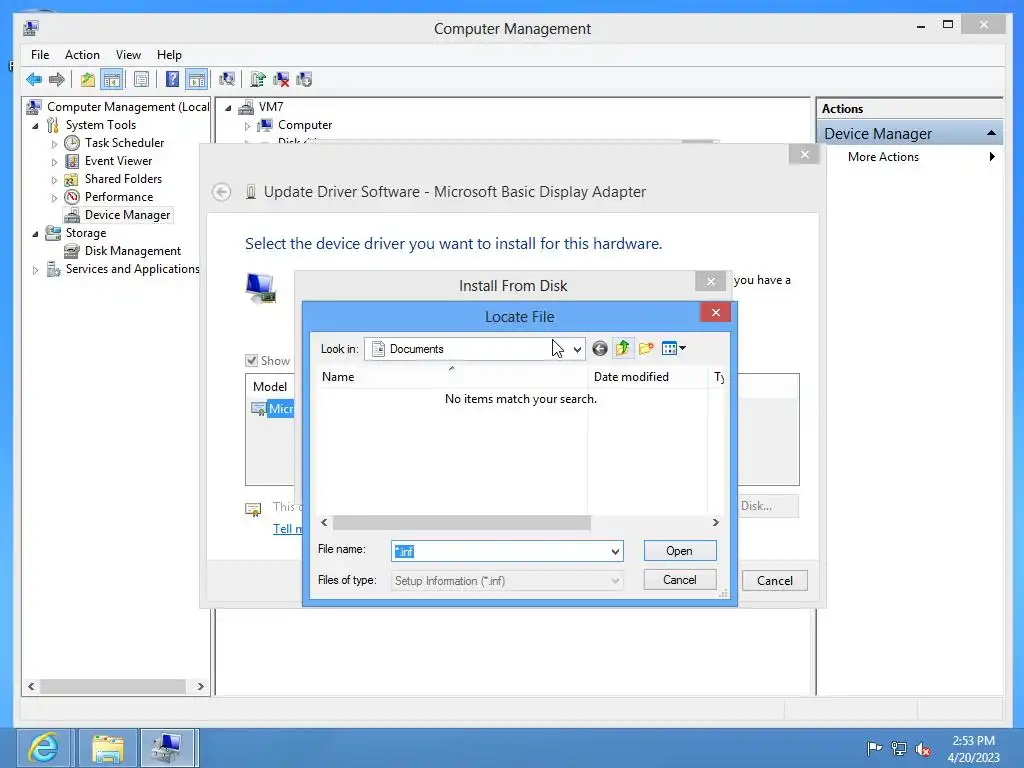Click Cancel button in Update Driver Software

775,581
